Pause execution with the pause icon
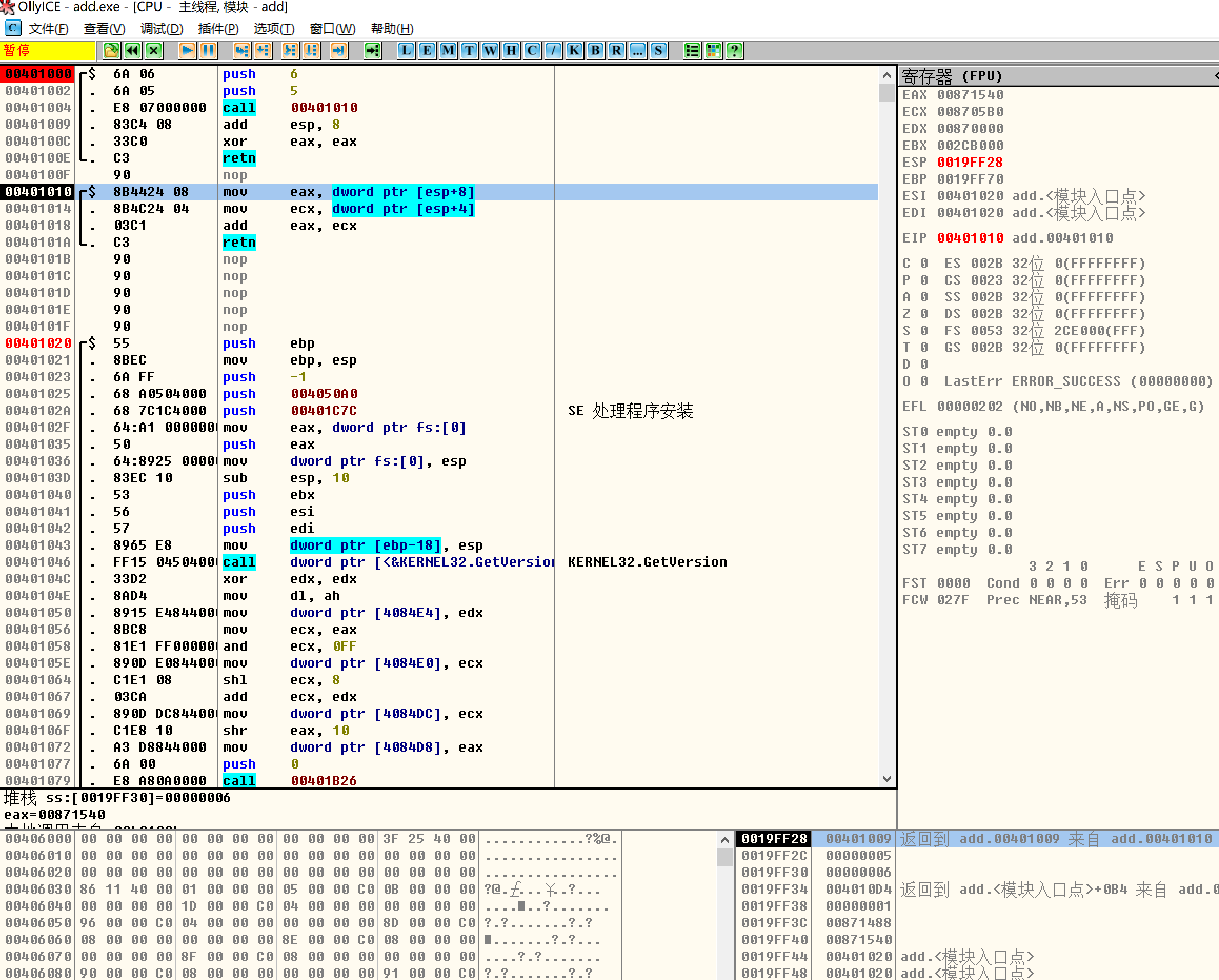Screen dimensions: 1219x980 (209, 51)
